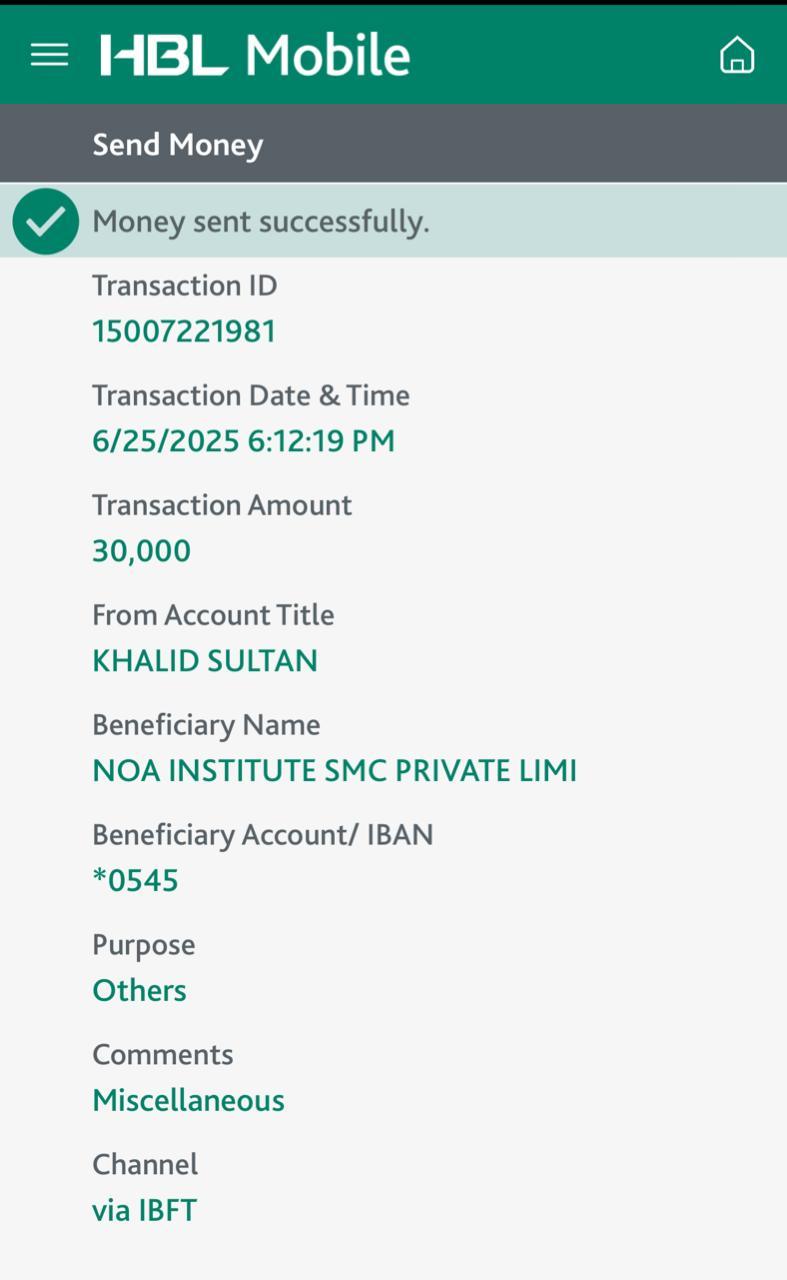Select beneficiary name NOA INSTITUTE SMC PRIVATE LIMI

(x=334, y=771)
